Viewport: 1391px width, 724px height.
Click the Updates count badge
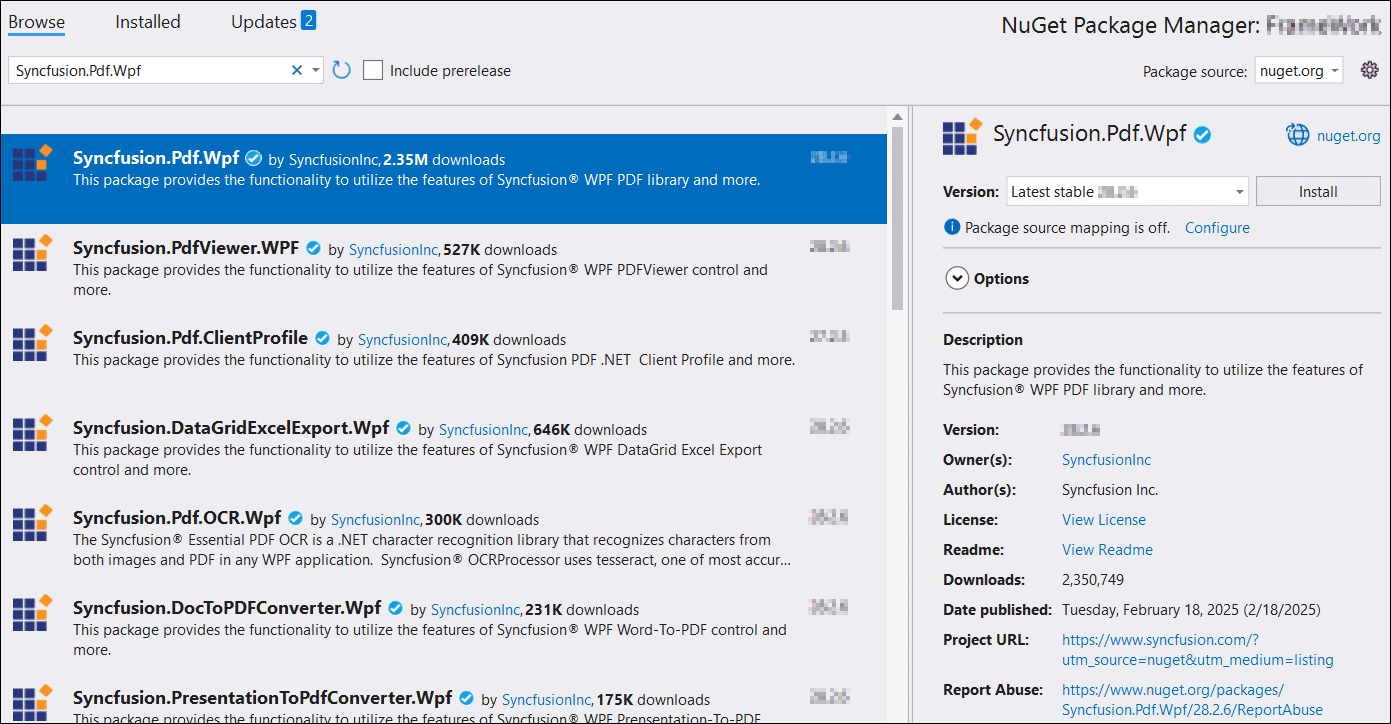308,20
